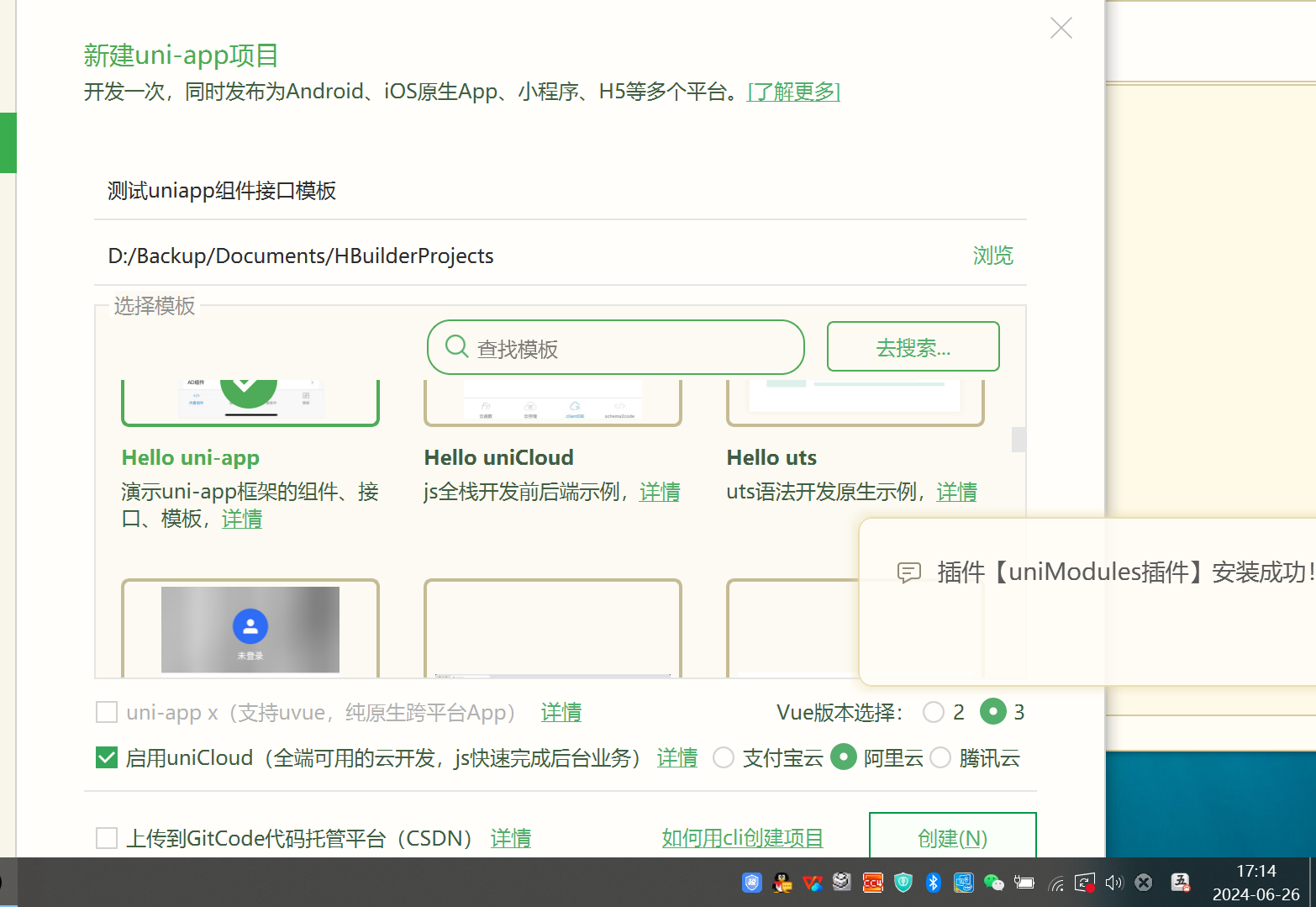Choose 阿里云 radio button

pos(844,757)
